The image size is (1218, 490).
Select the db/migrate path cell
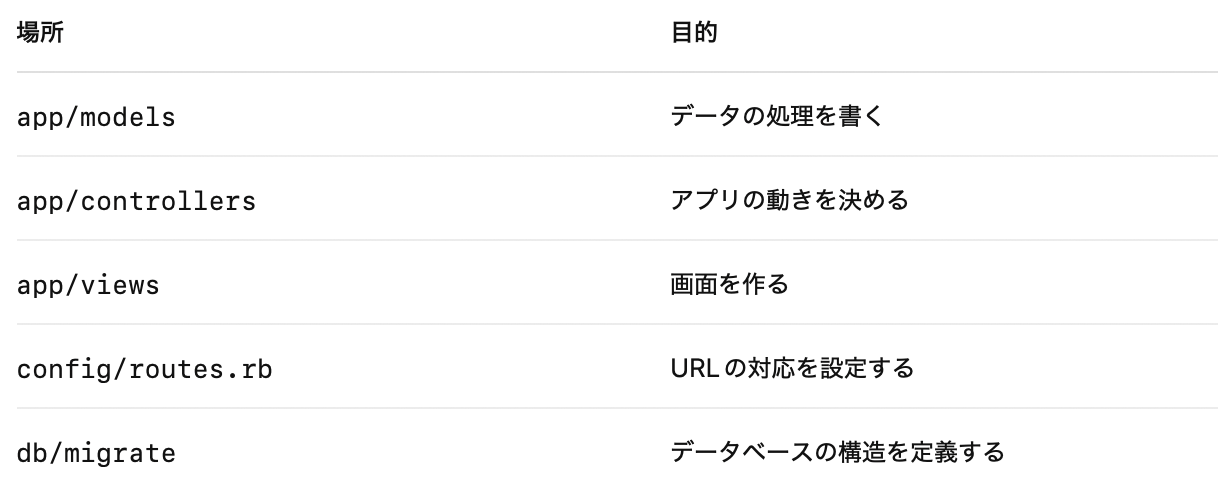coord(97,453)
